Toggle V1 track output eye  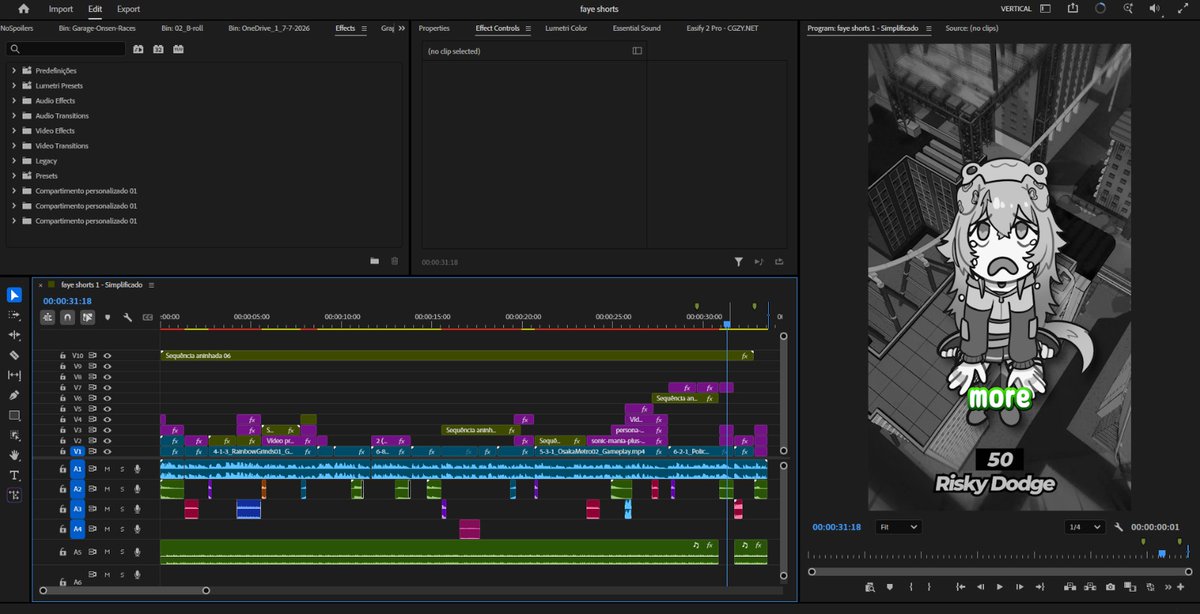pos(107,451)
